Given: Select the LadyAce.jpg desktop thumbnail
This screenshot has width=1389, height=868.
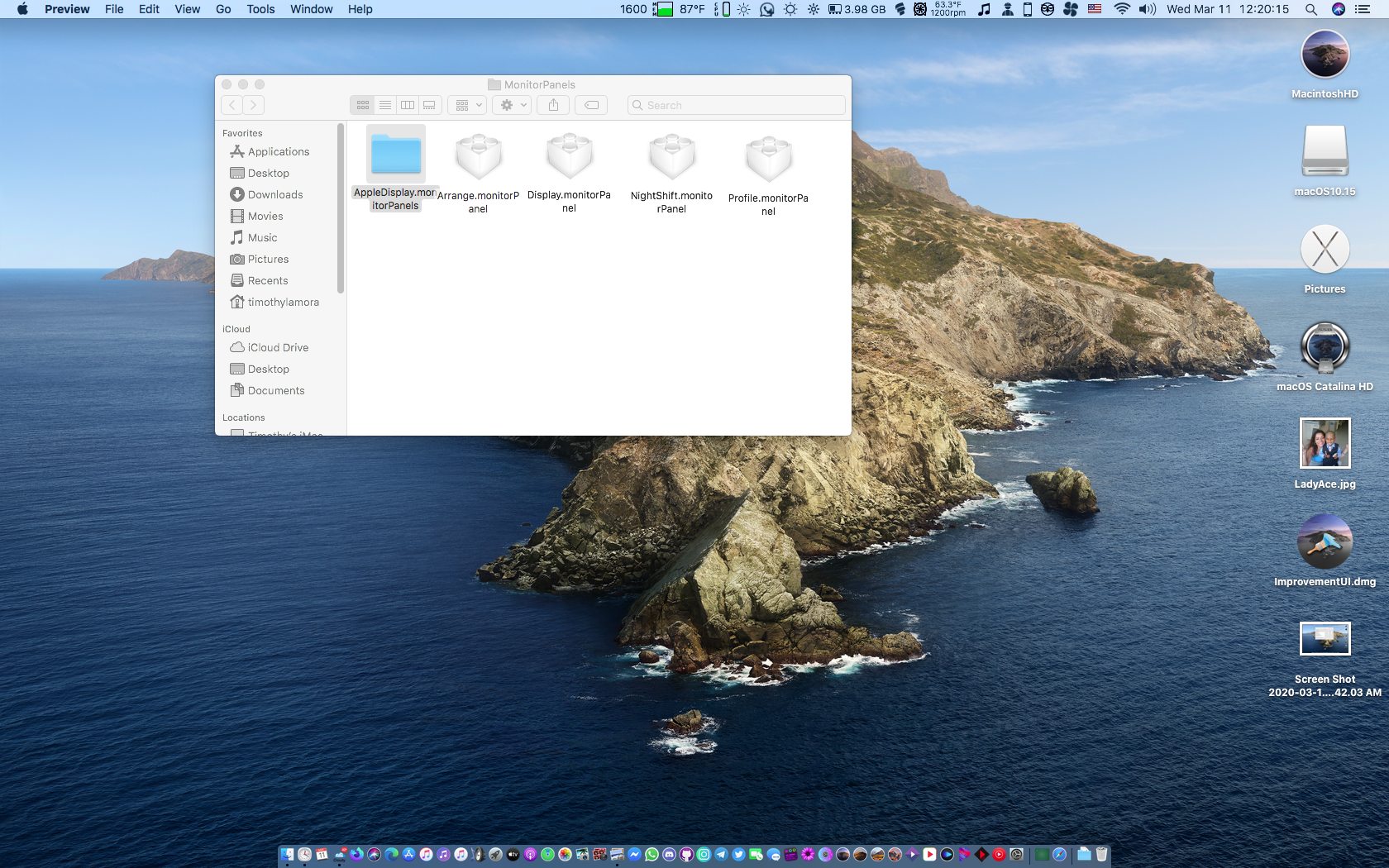Looking at the screenshot, I should pos(1325,443).
